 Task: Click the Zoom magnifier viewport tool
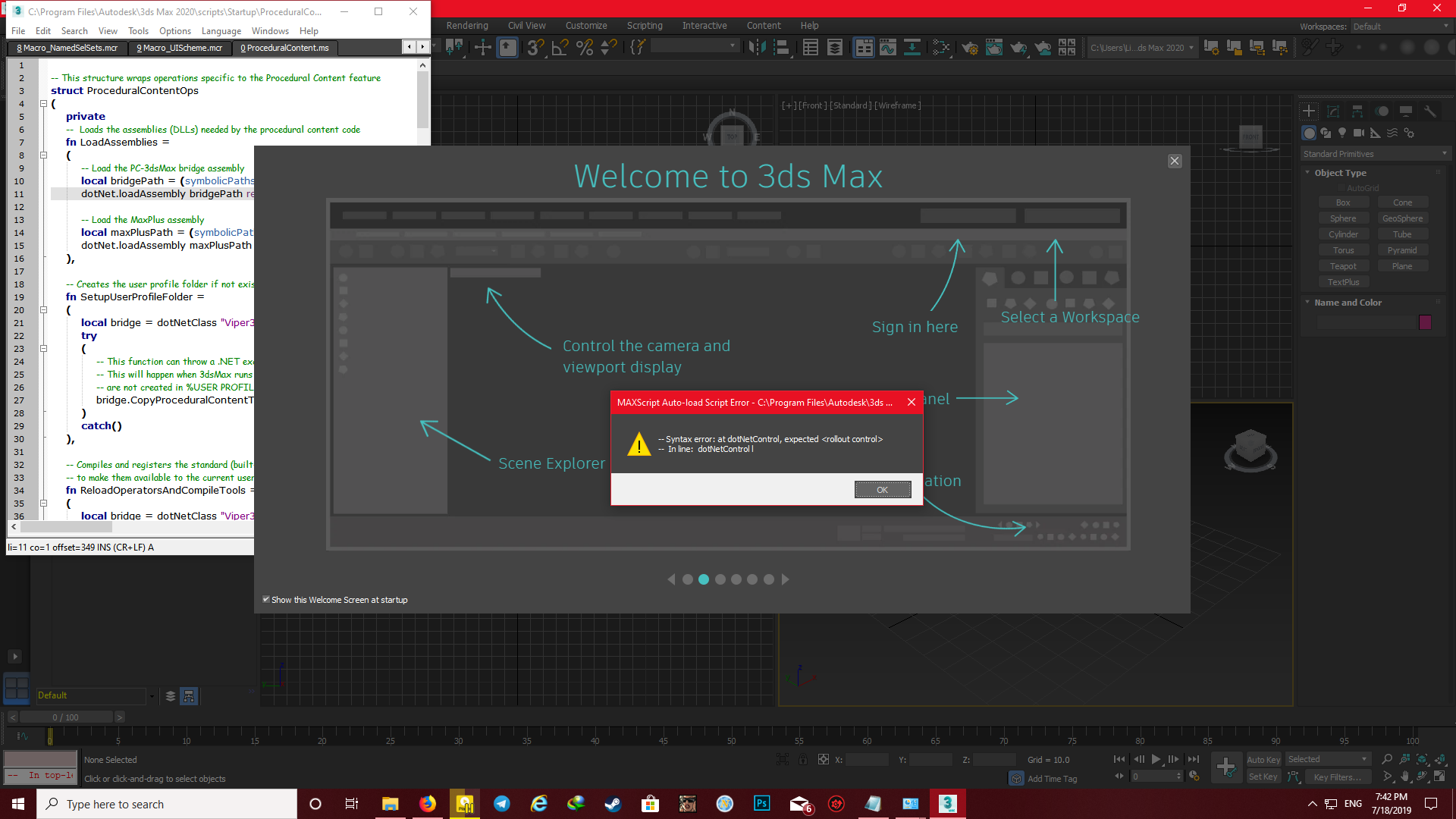click(1387, 759)
